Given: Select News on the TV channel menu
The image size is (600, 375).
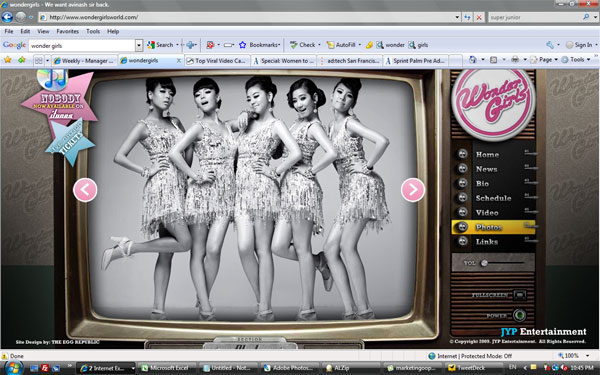Looking at the screenshot, I should (486, 169).
